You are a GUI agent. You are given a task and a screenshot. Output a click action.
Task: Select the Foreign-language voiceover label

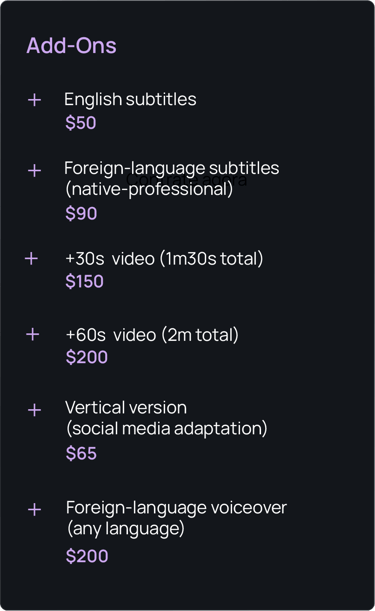pos(176,508)
